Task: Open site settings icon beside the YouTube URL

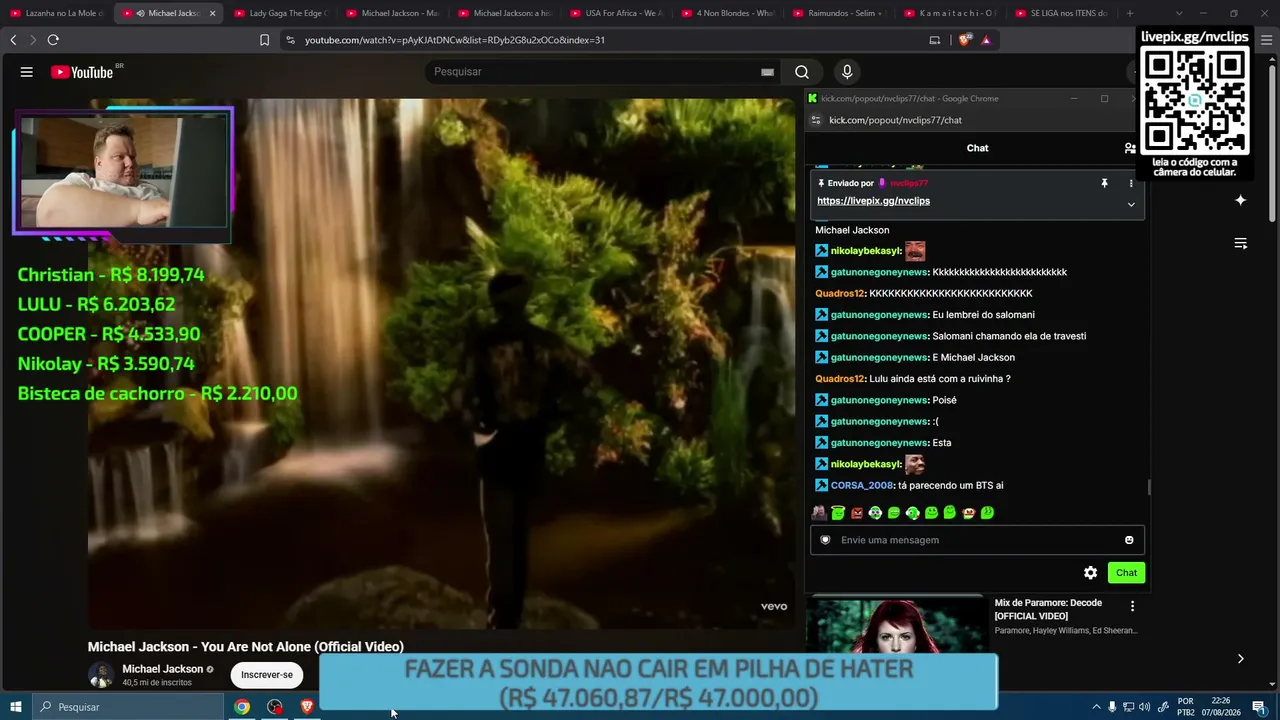Action: click(290, 40)
